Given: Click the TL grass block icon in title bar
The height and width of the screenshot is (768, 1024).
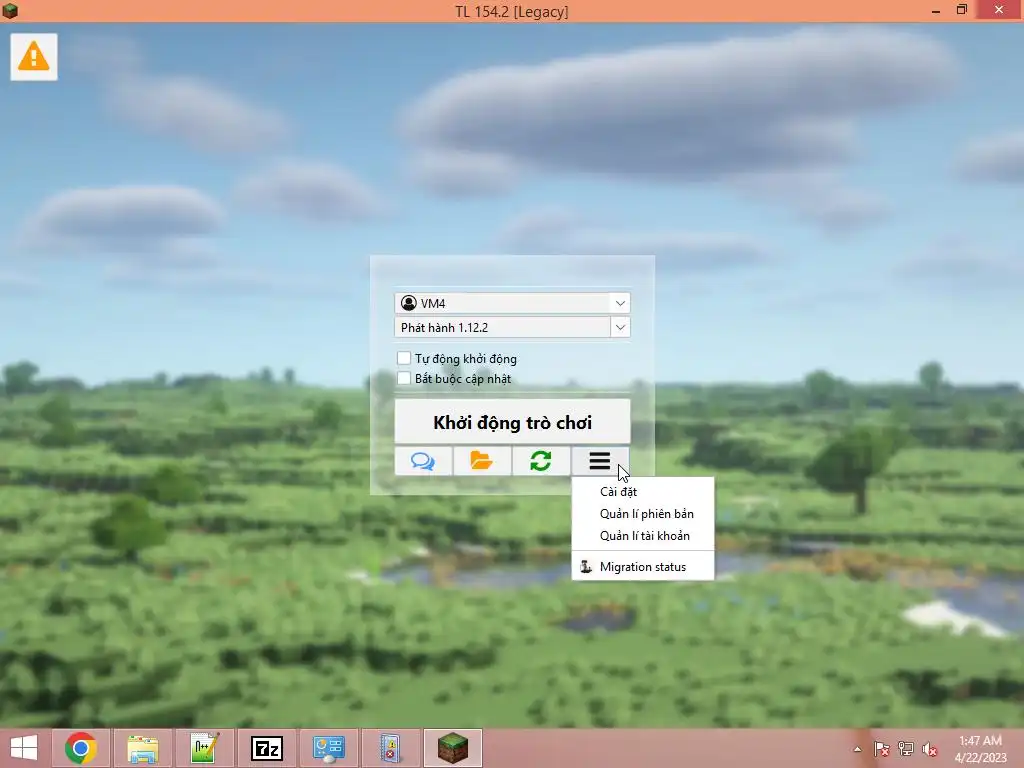Looking at the screenshot, I should click(x=10, y=10).
